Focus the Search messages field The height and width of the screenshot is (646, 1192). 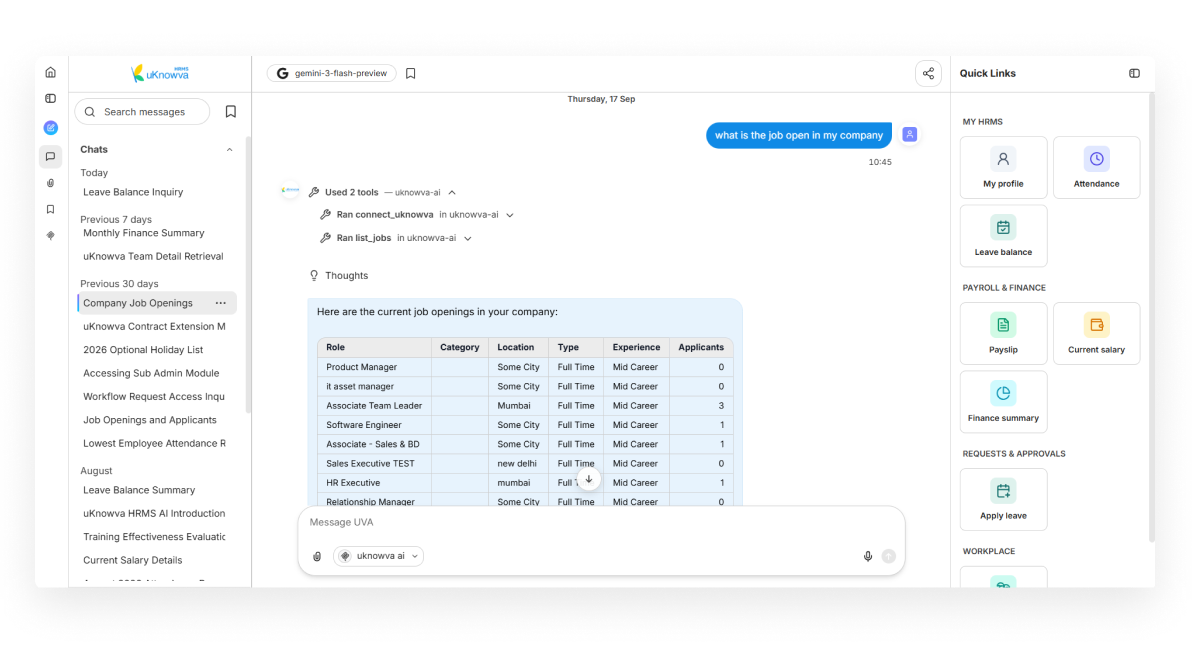(142, 112)
